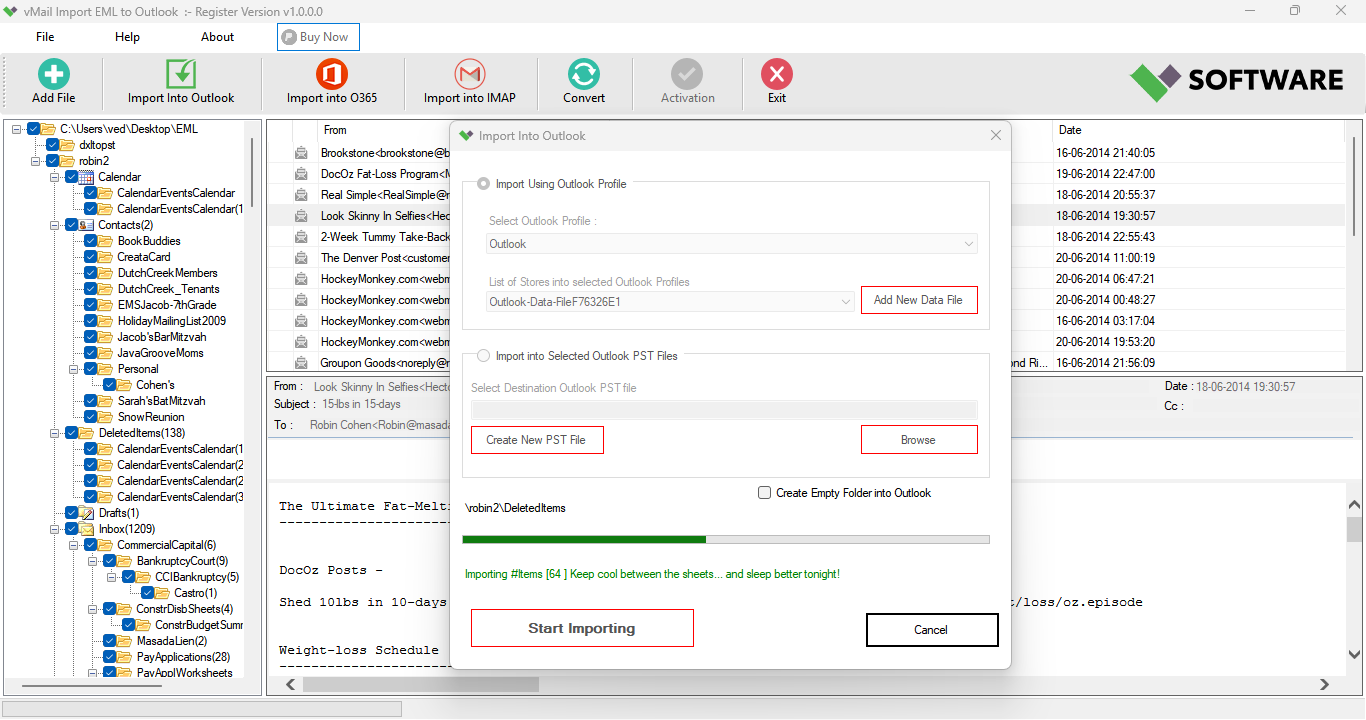Uncheck the SnowReunion folder checkbox
1366x720 pixels.
91,417
